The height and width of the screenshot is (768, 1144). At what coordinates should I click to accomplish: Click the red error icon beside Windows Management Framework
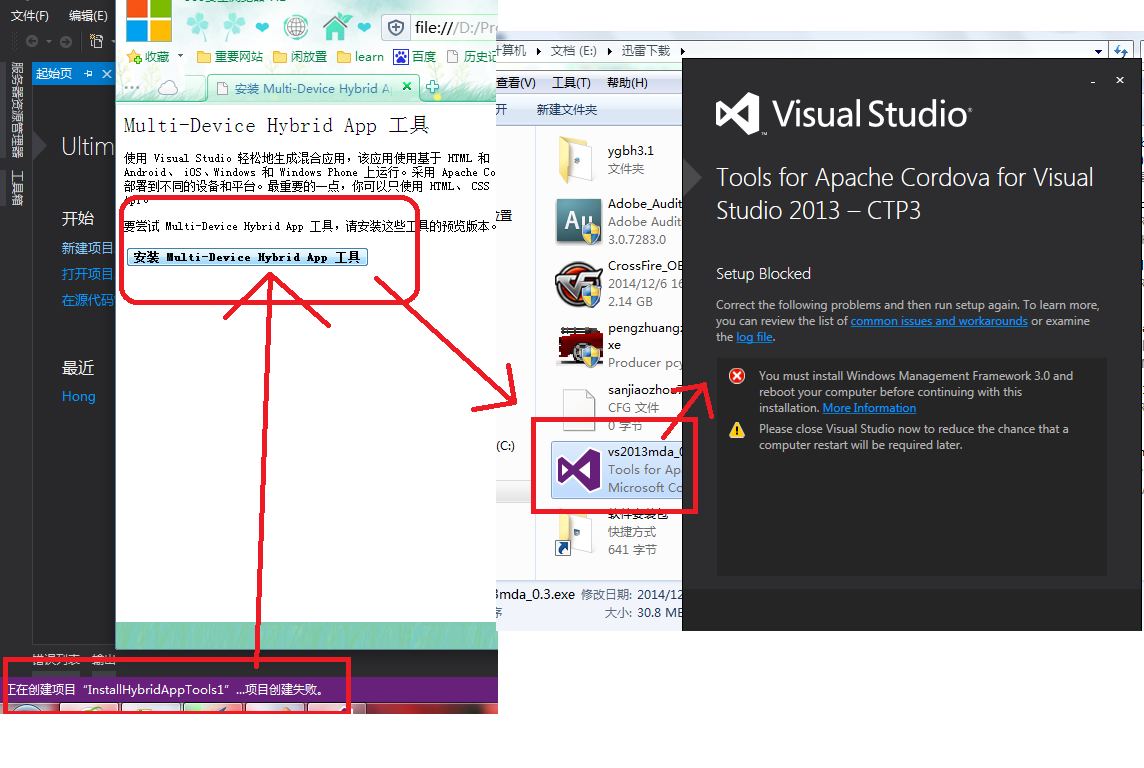coord(737,376)
